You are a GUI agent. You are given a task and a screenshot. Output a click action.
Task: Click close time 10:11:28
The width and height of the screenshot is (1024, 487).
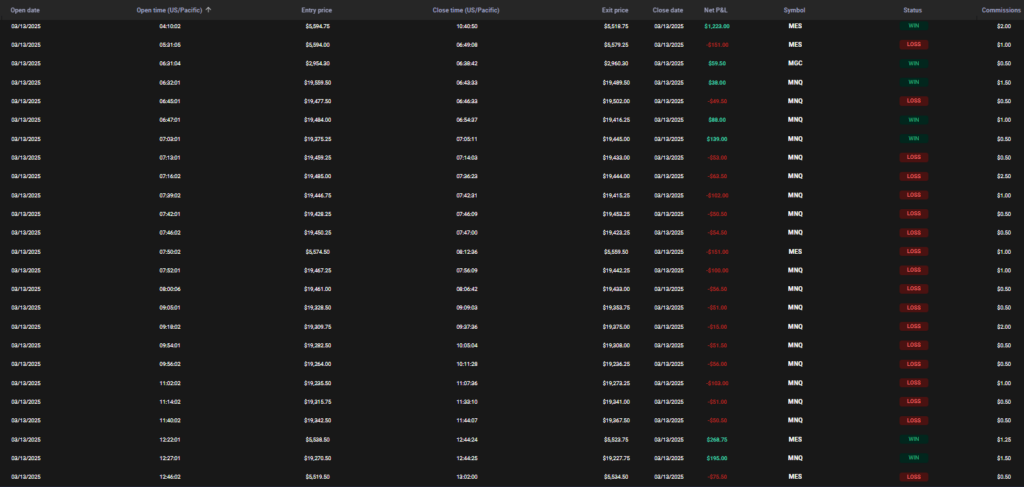pyautogui.click(x=466, y=364)
